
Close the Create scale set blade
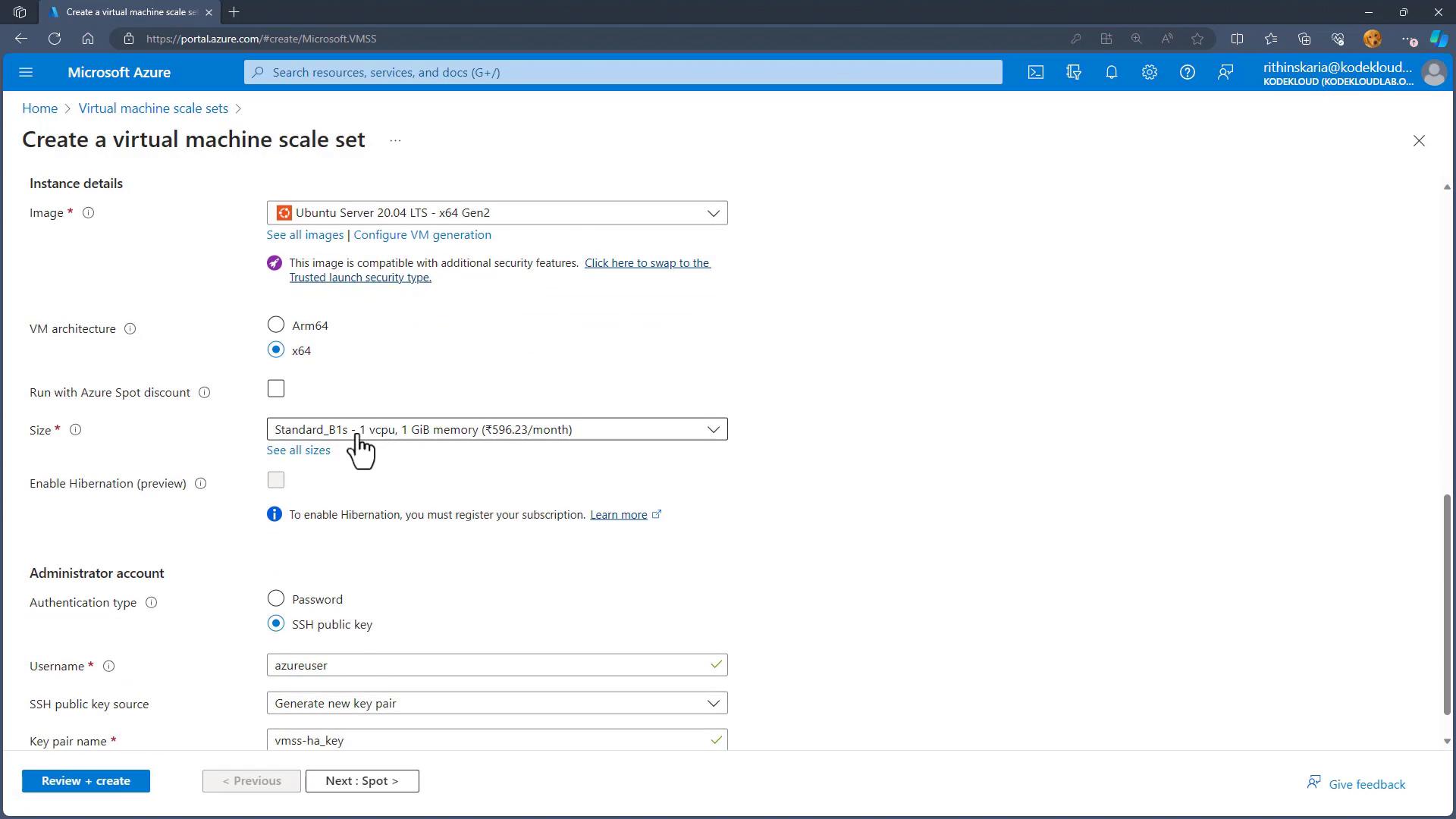pyautogui.click(x=1419, y=141)
